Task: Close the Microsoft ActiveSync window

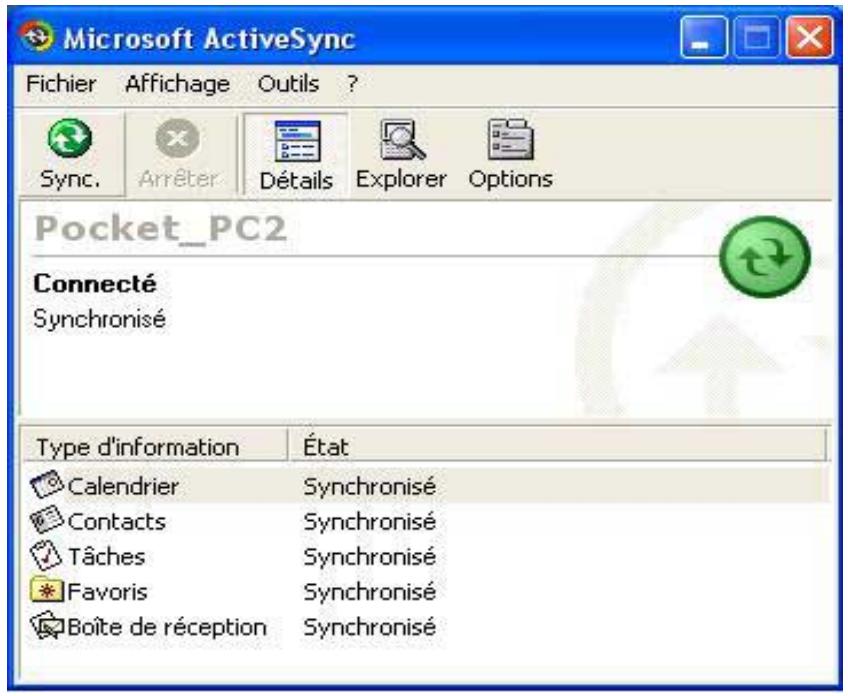Action: [810, 37]
